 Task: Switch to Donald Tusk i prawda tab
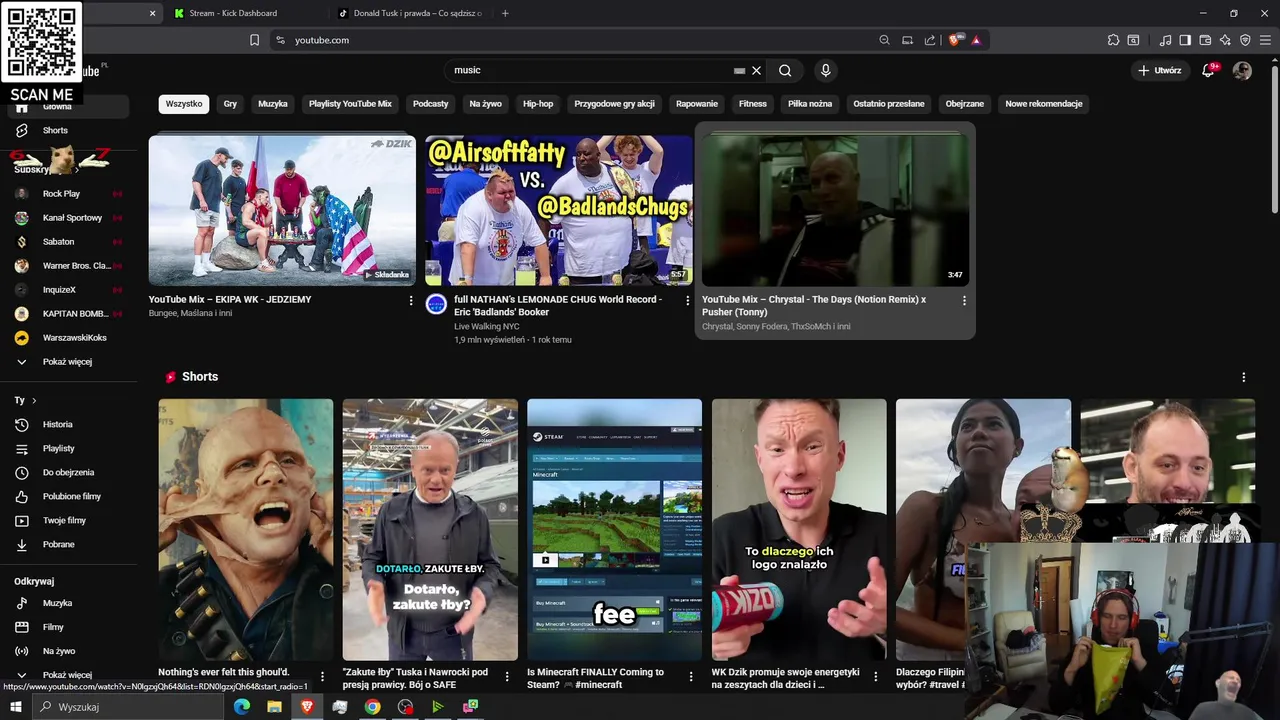coord(410,13)
